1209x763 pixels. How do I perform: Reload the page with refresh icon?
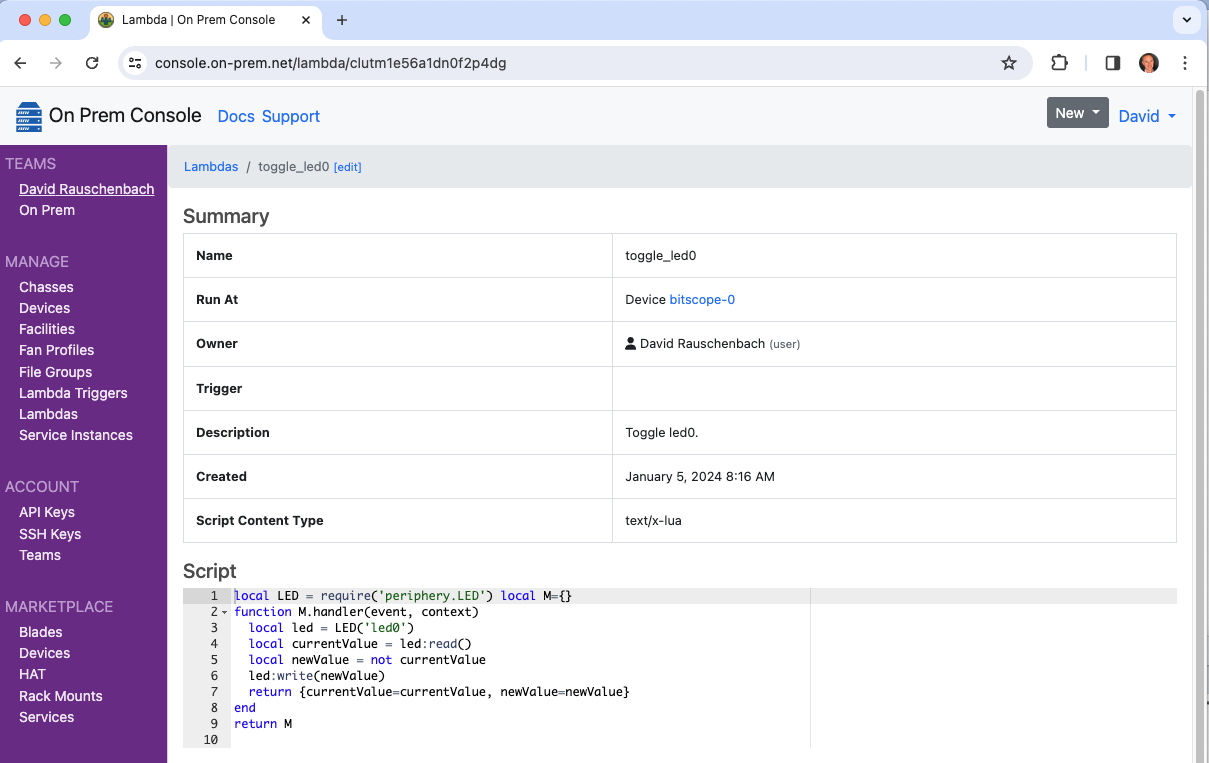pyautogui.click(x=92, y=63)
